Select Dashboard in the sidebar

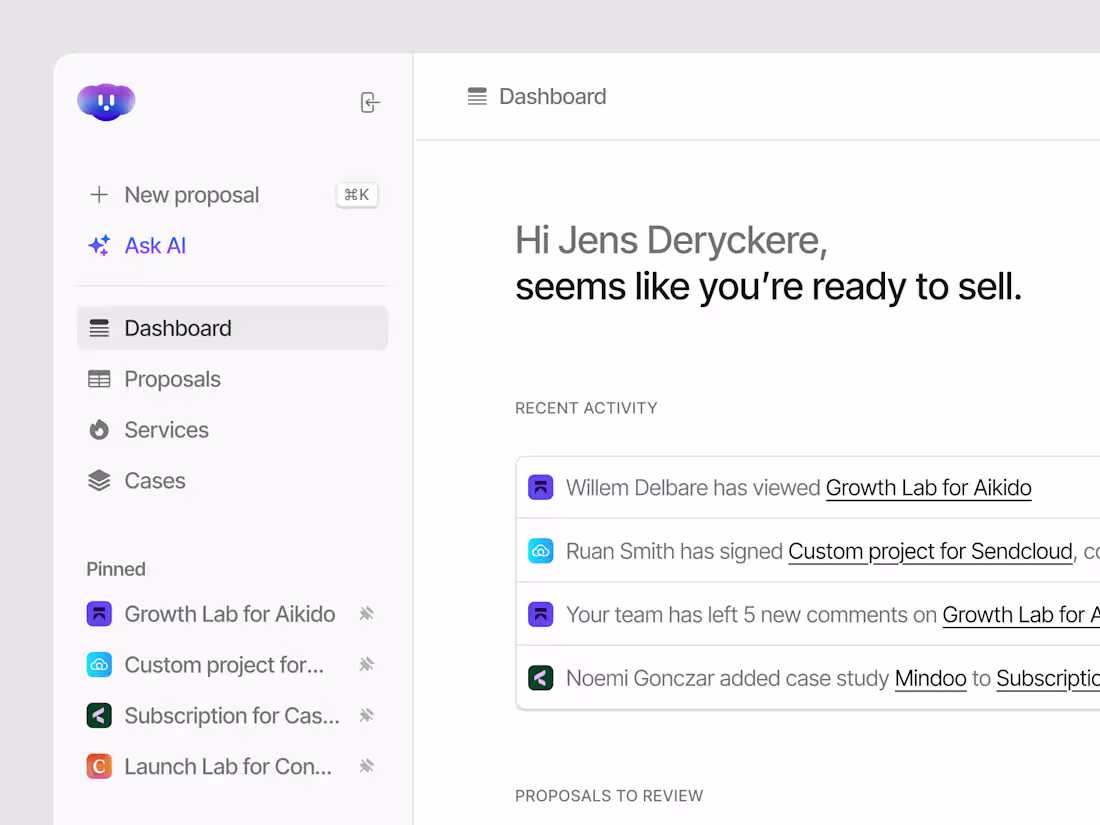[x=232, y=328]
